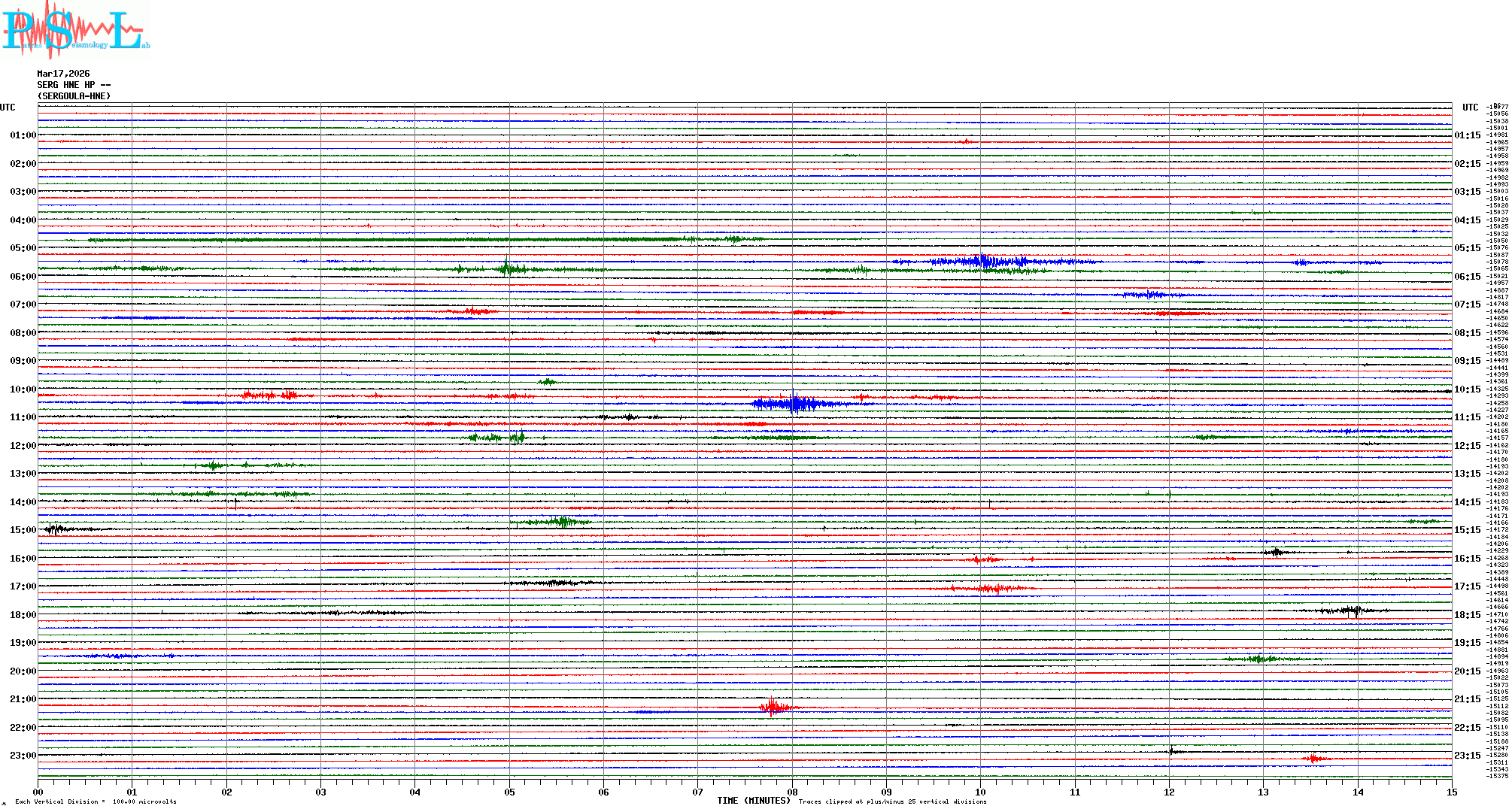Image resolution: width=1512 pixels, height=812 pixels.
Task: Click the traces clipped footnote text
Action: (892, 801)
